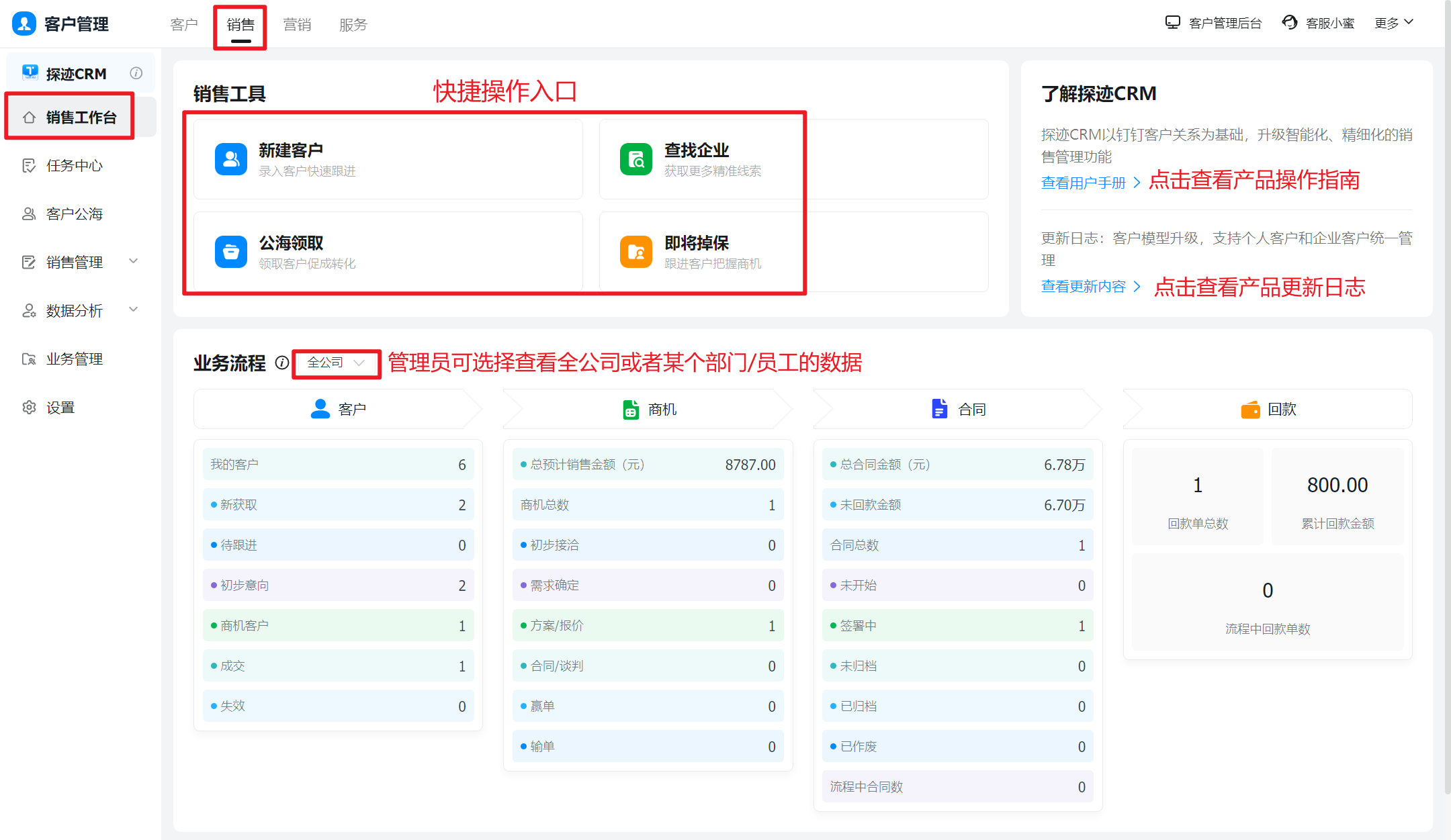Image resolution: width=1451 pixels, height=840 pixels.
Task: Click the 设置 gear icon in sidebar
Action: [29, 408]
